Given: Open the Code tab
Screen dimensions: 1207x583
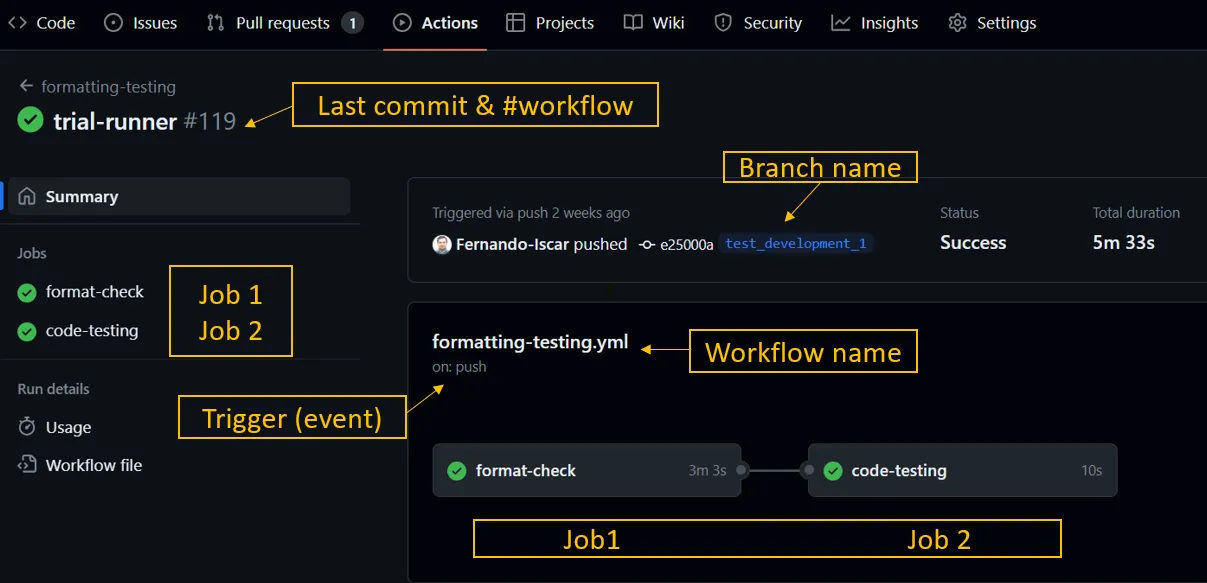Looking at the screenshot, I should click(42, 23).
